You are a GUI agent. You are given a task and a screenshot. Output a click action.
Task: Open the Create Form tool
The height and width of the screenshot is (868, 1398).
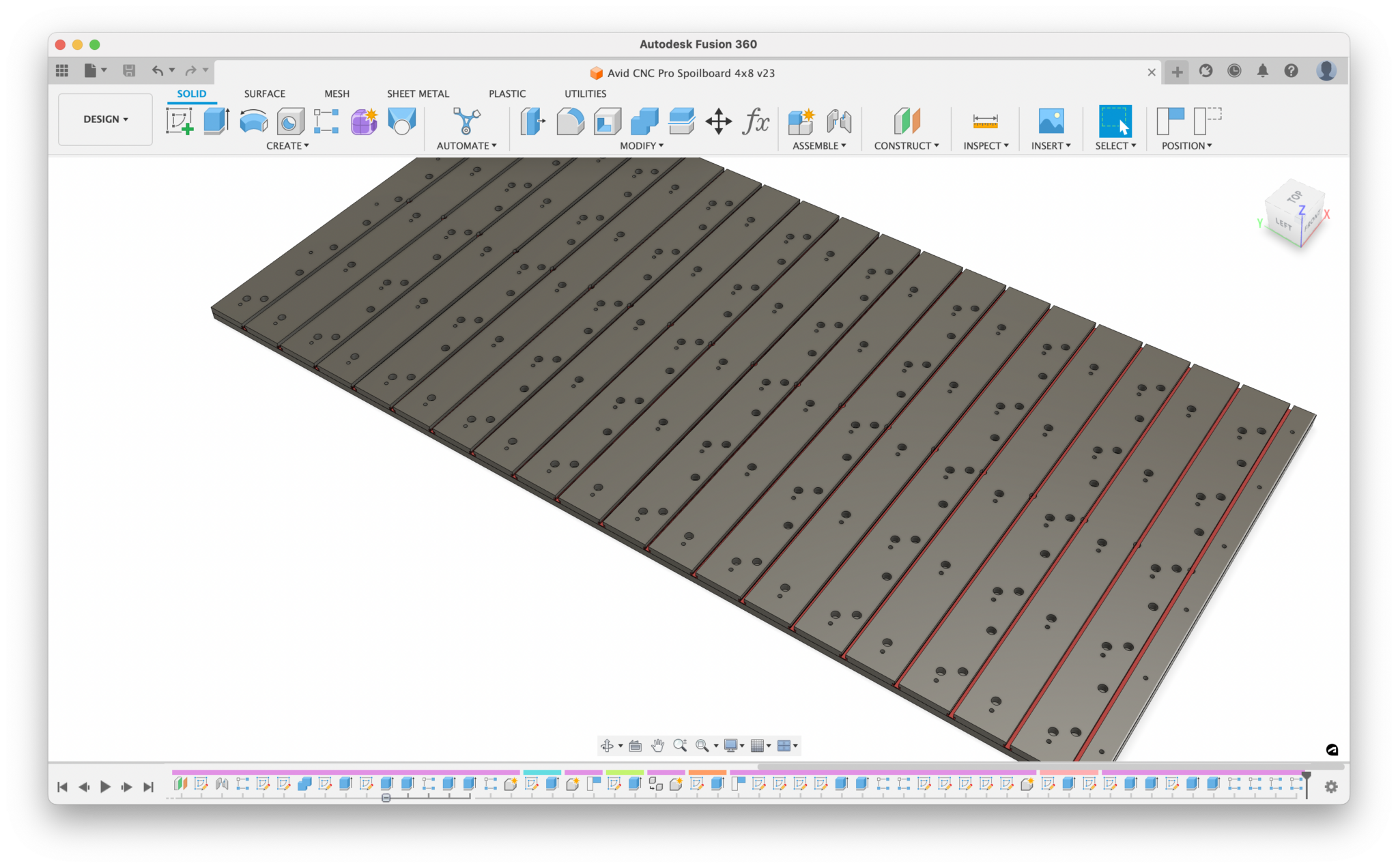point(363,121)
